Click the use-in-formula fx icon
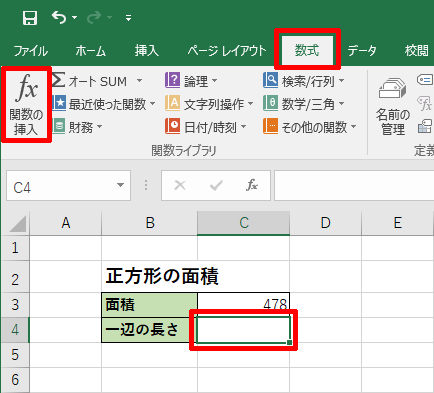 tap(426, 104)
